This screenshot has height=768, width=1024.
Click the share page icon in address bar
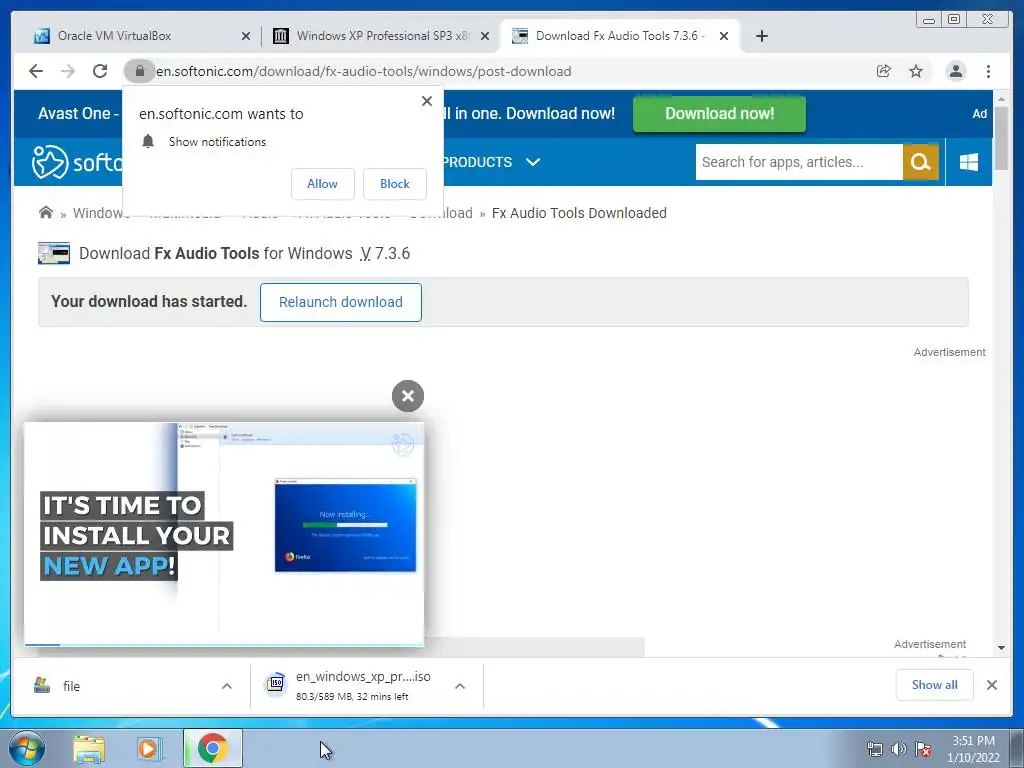[x=884, y=71]
